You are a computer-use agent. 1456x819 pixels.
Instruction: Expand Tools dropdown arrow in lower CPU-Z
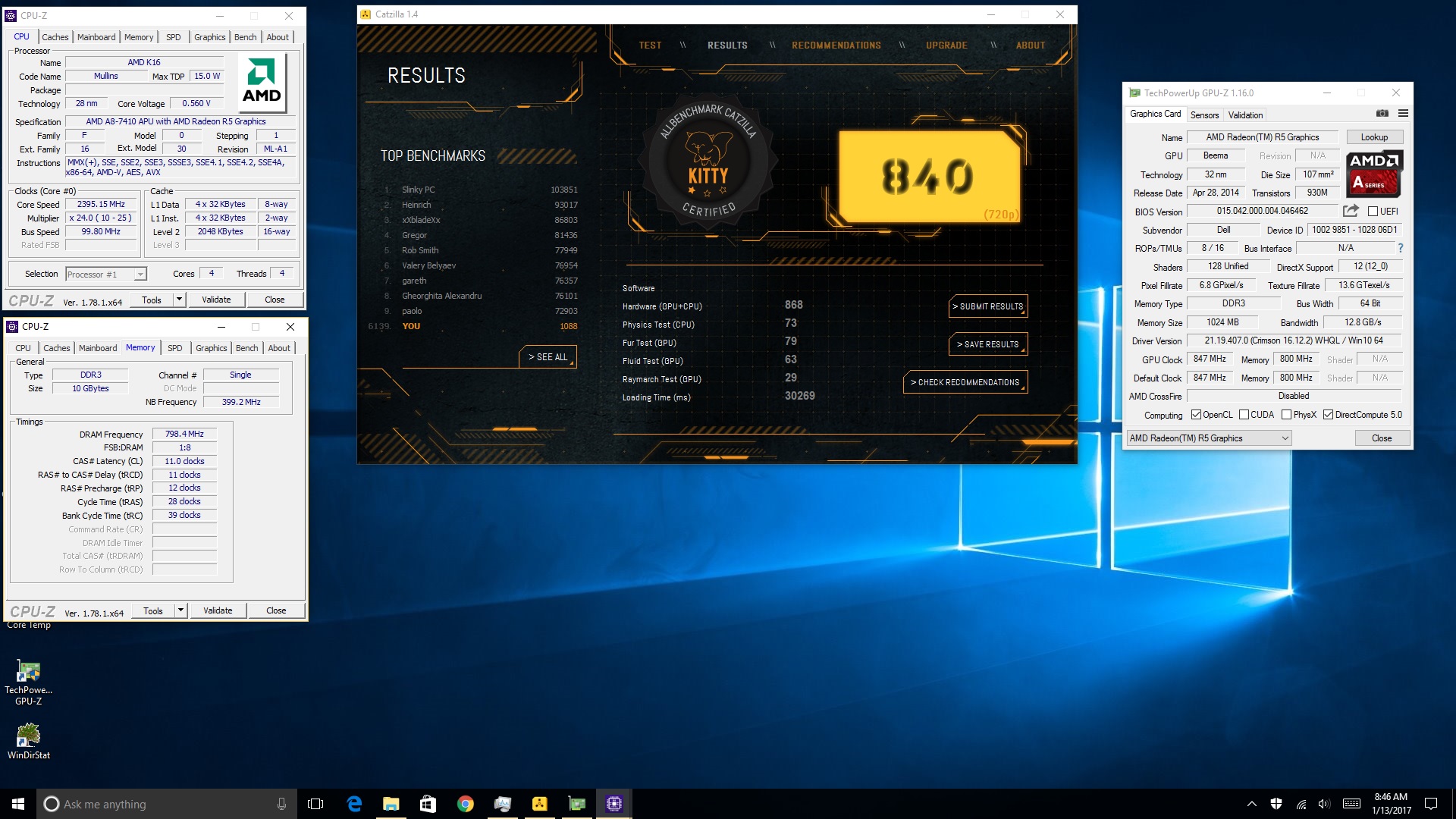(180, 610)
